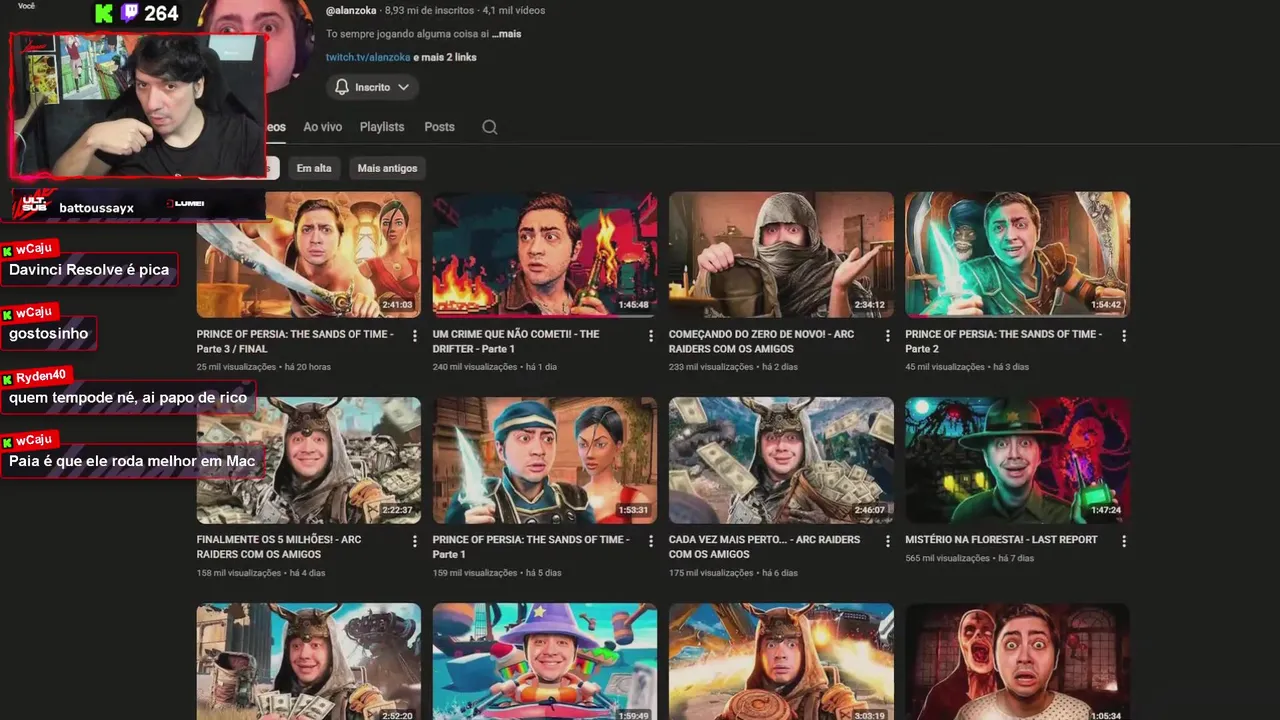Click the Twitch logo icon in stream overlay
The height and width of the screenshot is (720, 1280).
click(130, 13)
